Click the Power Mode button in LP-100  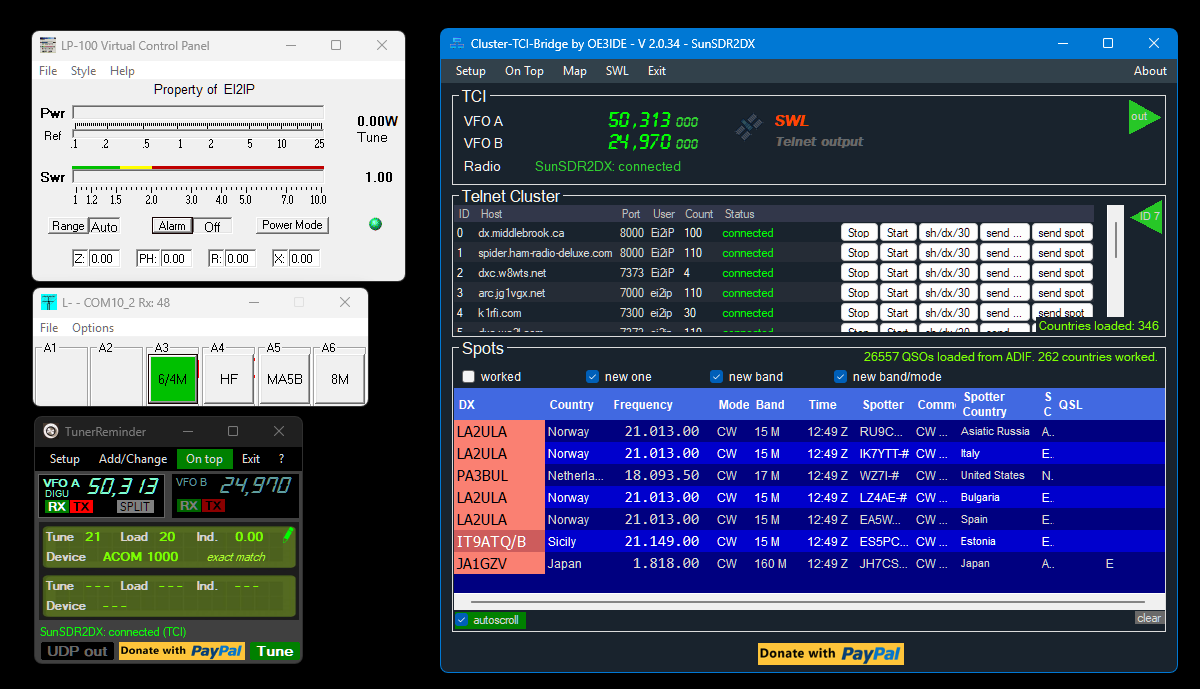[292, 226]
